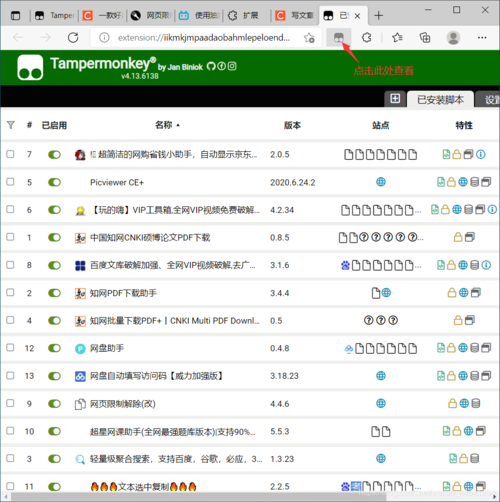
Task: Select checkbox for 网盘助手 row
Action: click(x=10, y=348)
